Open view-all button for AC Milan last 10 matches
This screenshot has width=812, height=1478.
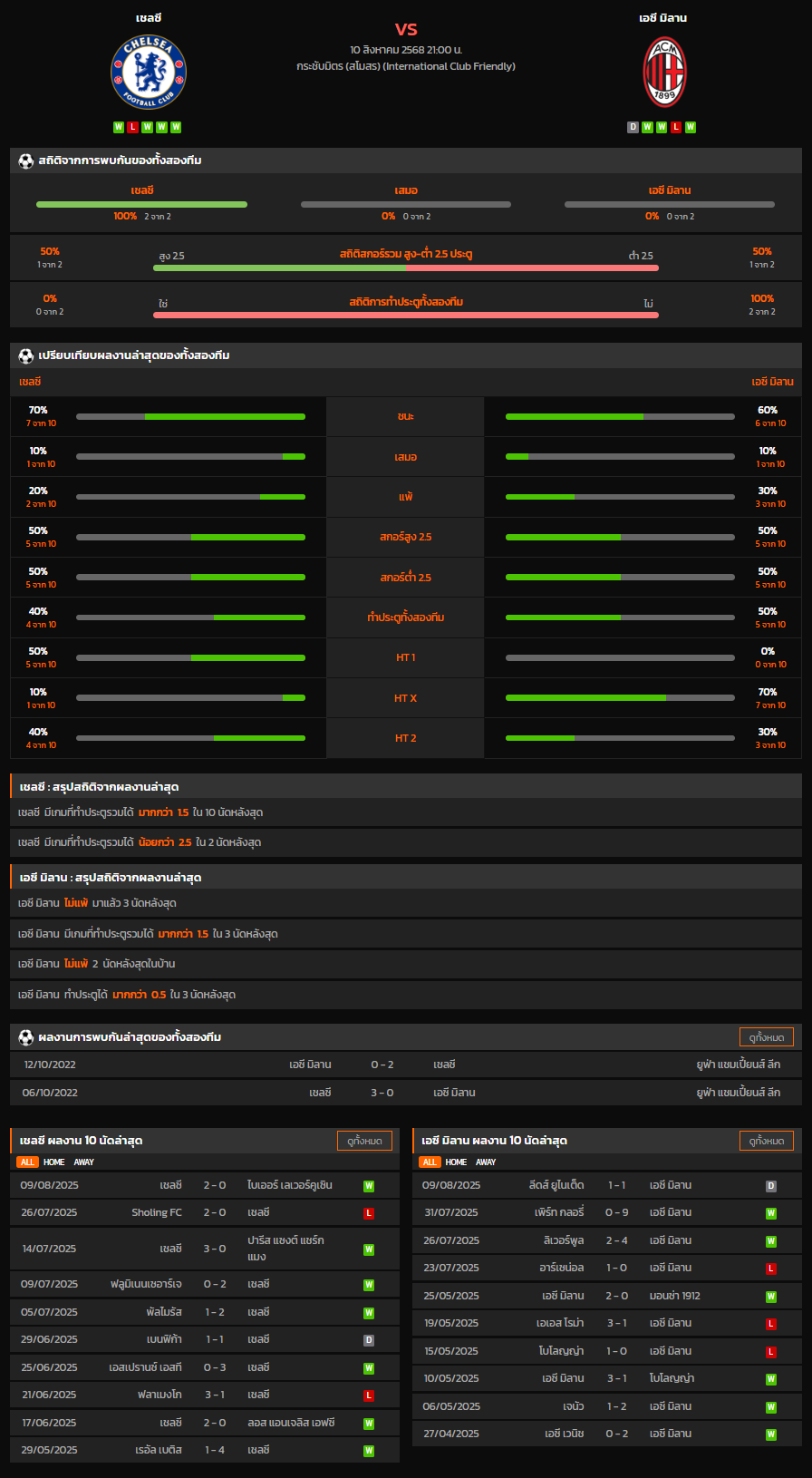[767, 1141]
